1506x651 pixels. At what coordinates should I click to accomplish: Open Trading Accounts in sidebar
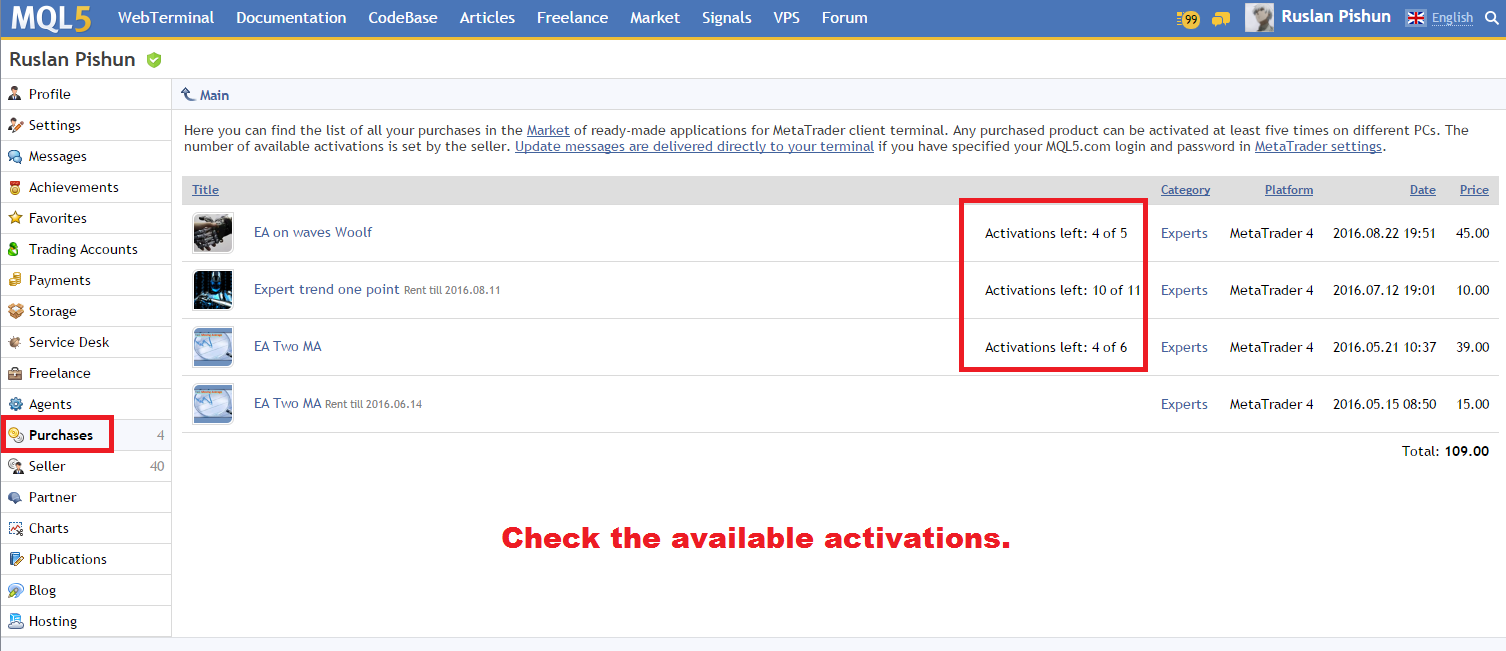pyautogui.click(x=83, y=249)
